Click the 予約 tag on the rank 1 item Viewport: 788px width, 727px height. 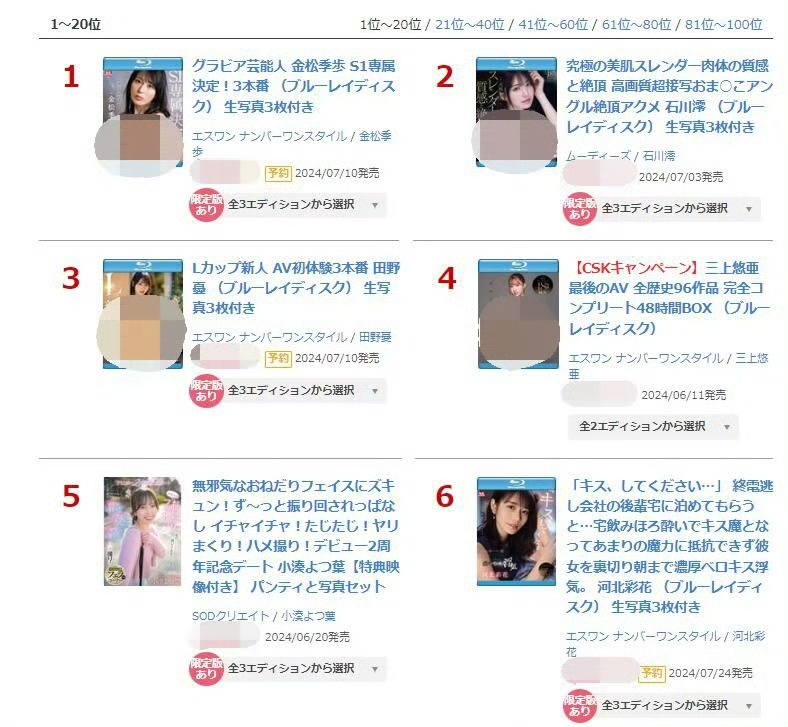point(278,173)
